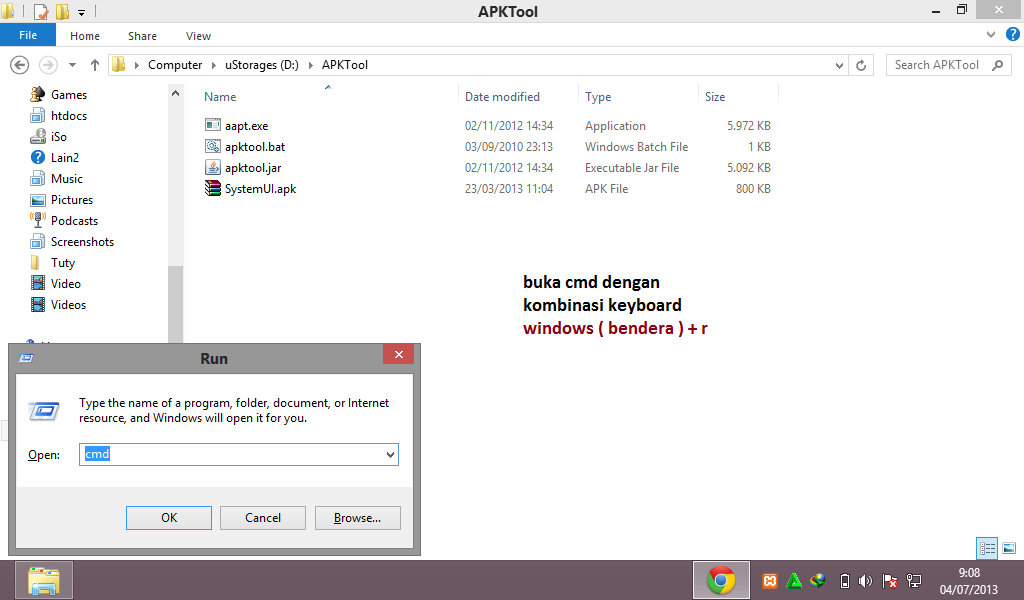
Task: Open the Home ribbon tab
Action: point(85,36)
